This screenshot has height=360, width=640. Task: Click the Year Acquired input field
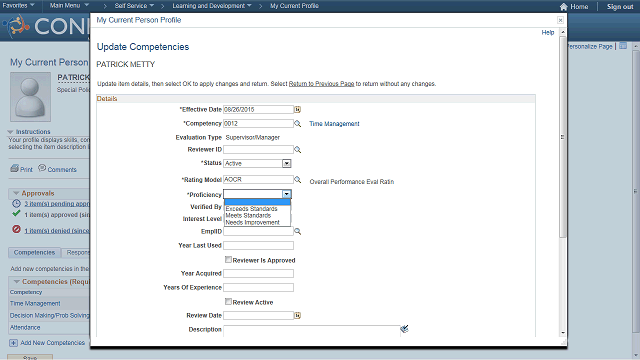pos(258,273)
